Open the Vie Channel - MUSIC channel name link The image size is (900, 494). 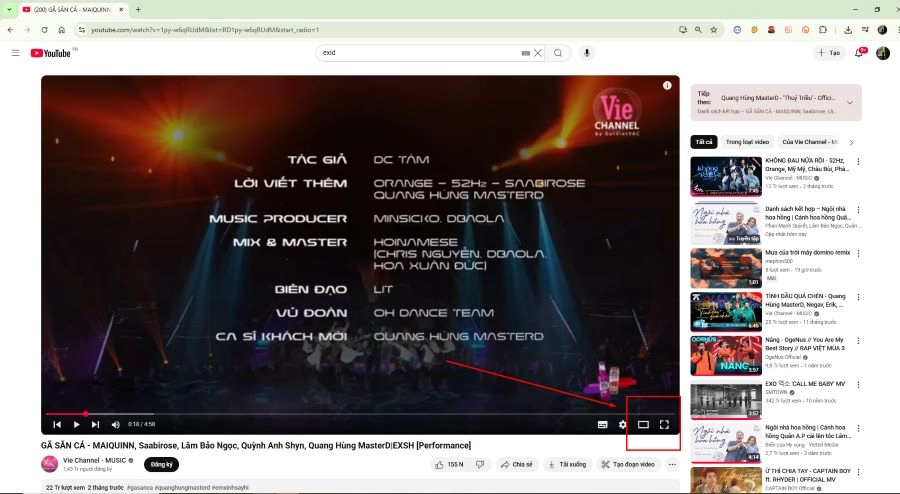[x=94, y=460]
